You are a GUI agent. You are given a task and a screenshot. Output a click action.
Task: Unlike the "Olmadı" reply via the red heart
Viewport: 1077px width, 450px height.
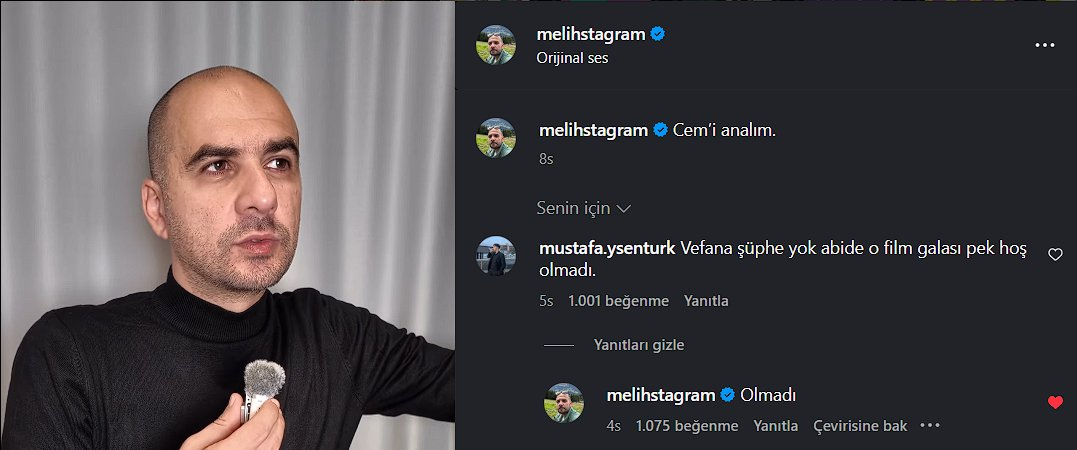(1054, 402)
